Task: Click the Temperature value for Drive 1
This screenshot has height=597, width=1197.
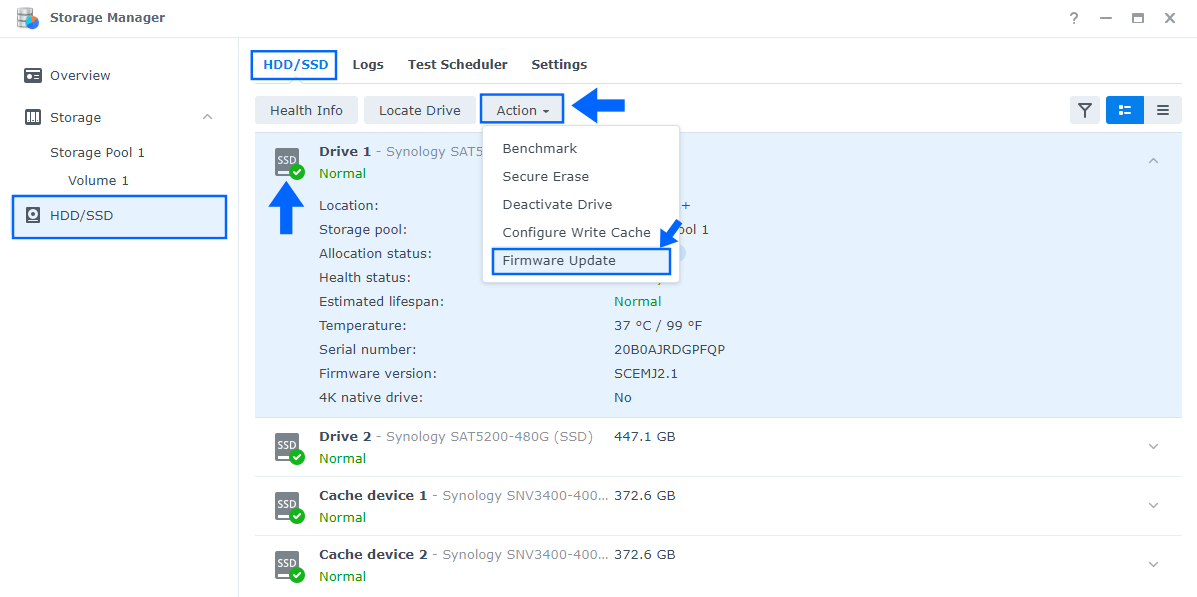Action: tap(660, 325)
